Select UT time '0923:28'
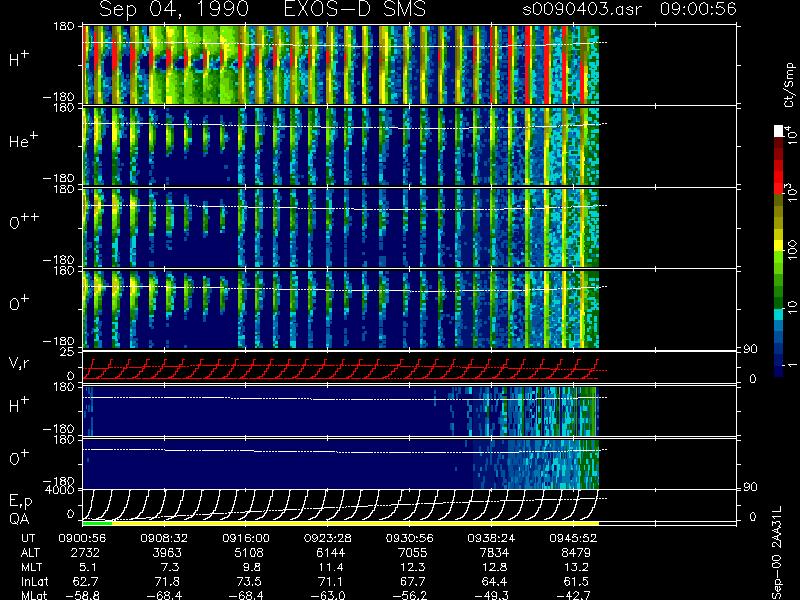 (x=328, y=538)
